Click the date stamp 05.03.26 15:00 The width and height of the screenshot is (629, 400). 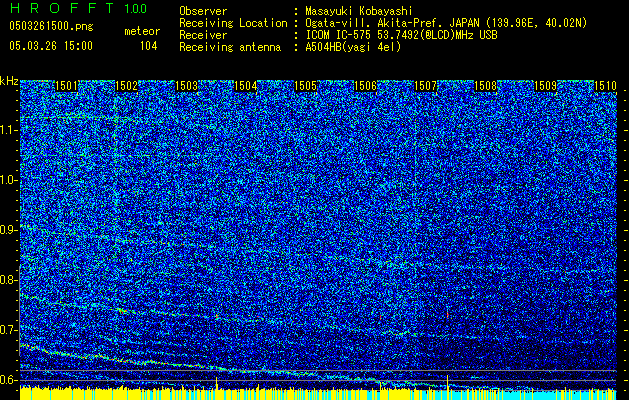coord(51,46)
